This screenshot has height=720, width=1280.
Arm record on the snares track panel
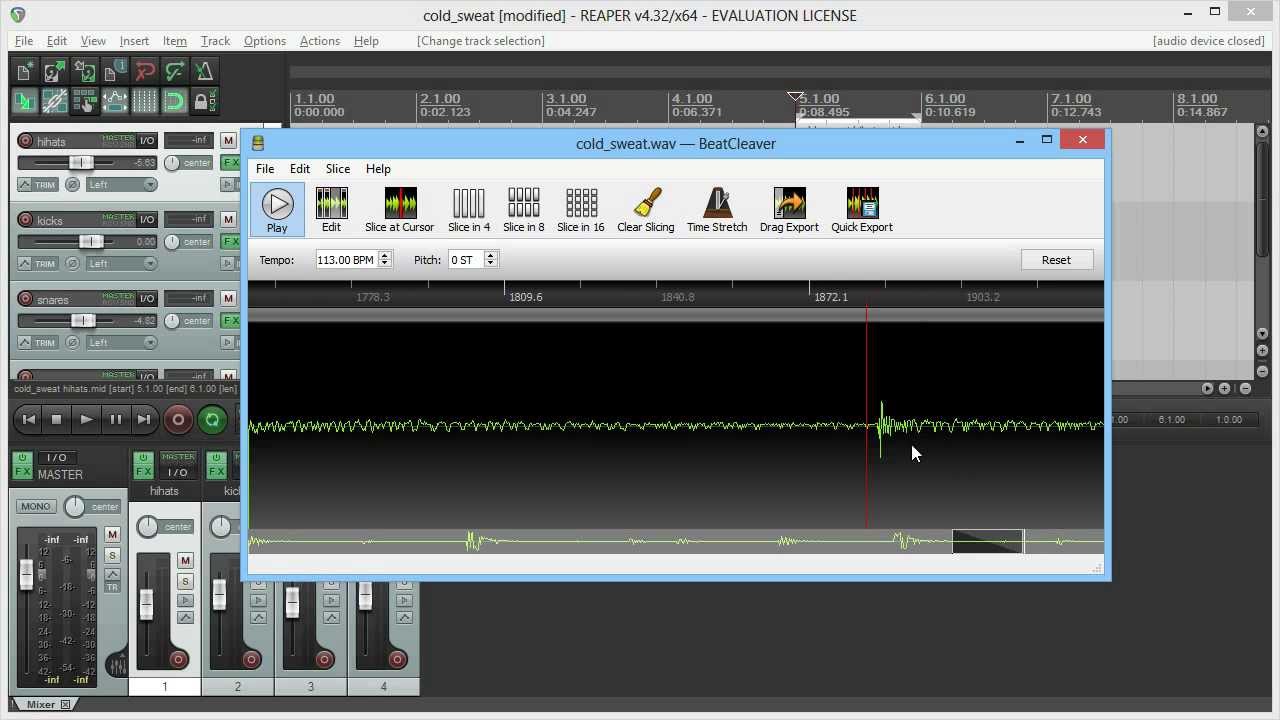pos(25,299)
